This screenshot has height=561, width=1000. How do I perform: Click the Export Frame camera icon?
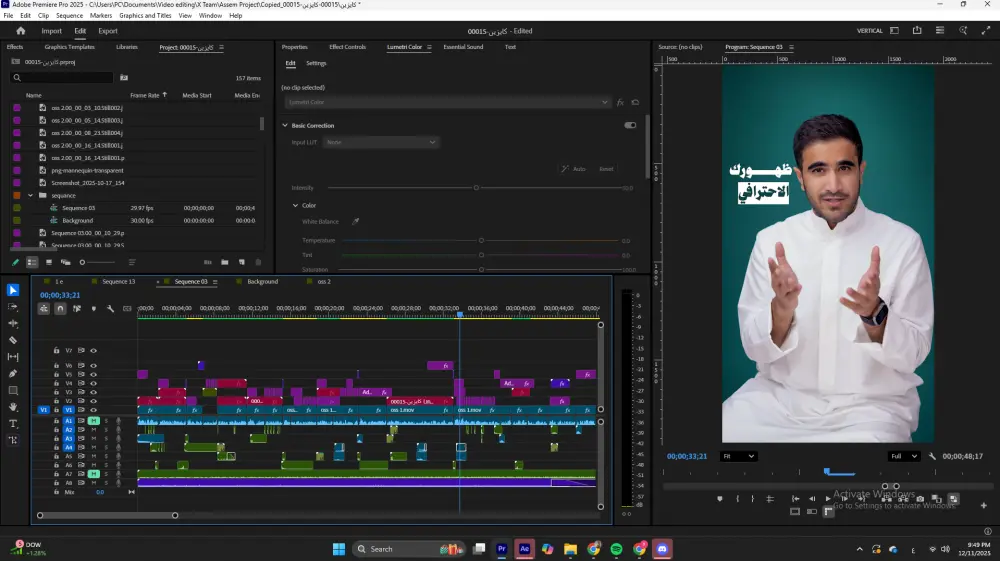[920, 499]
